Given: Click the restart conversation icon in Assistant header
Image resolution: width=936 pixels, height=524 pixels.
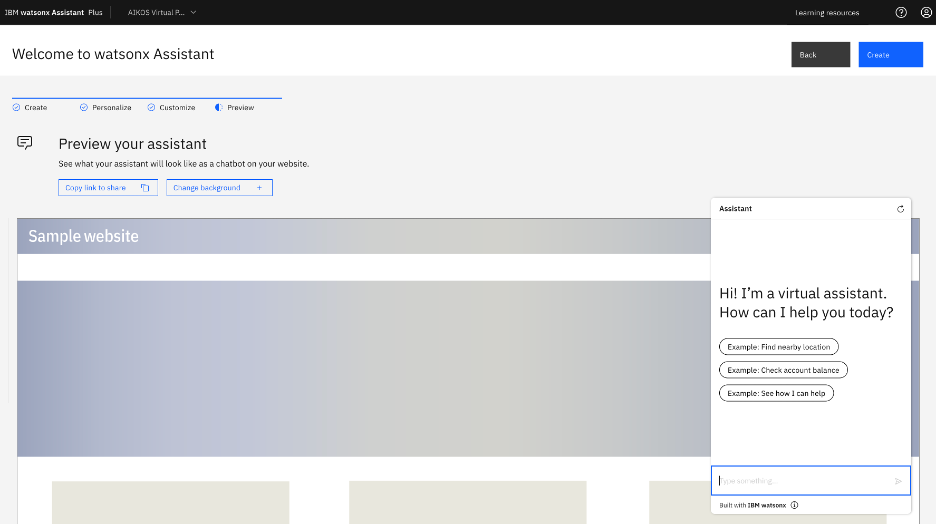Looking at the screenshot, I should click(900, 209).
